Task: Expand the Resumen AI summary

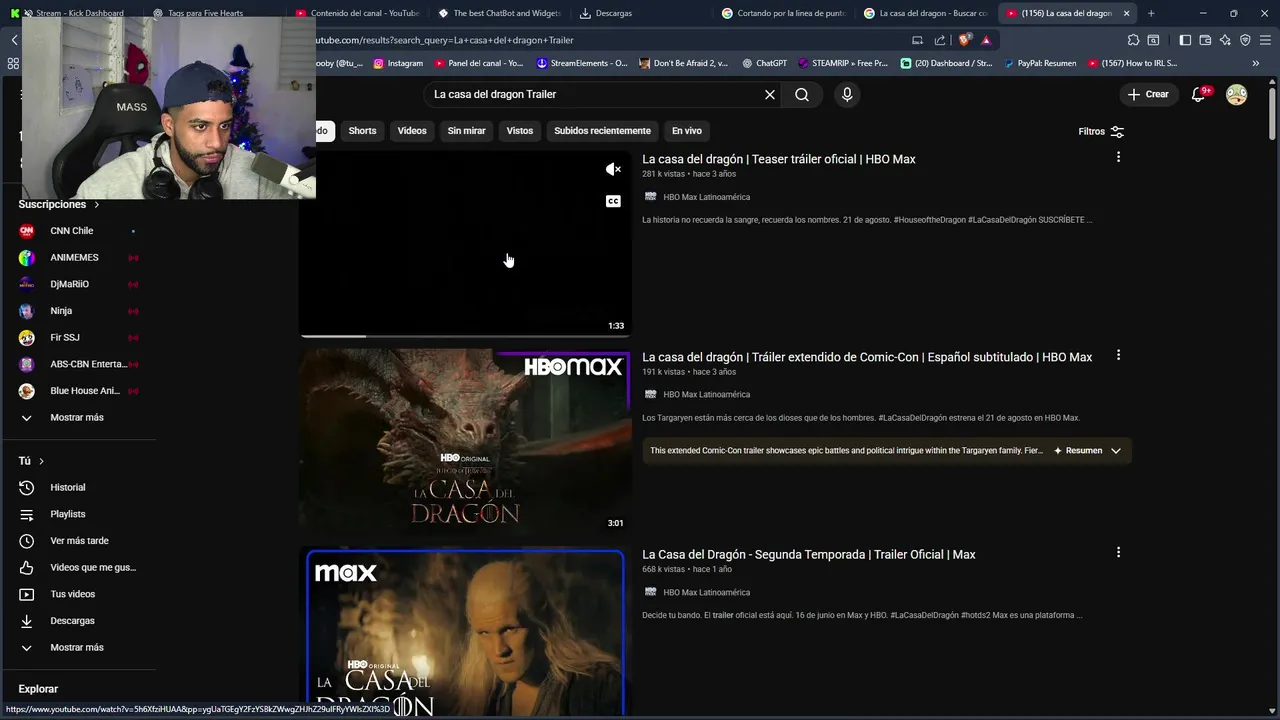Action: click(x=1087, y=451)
